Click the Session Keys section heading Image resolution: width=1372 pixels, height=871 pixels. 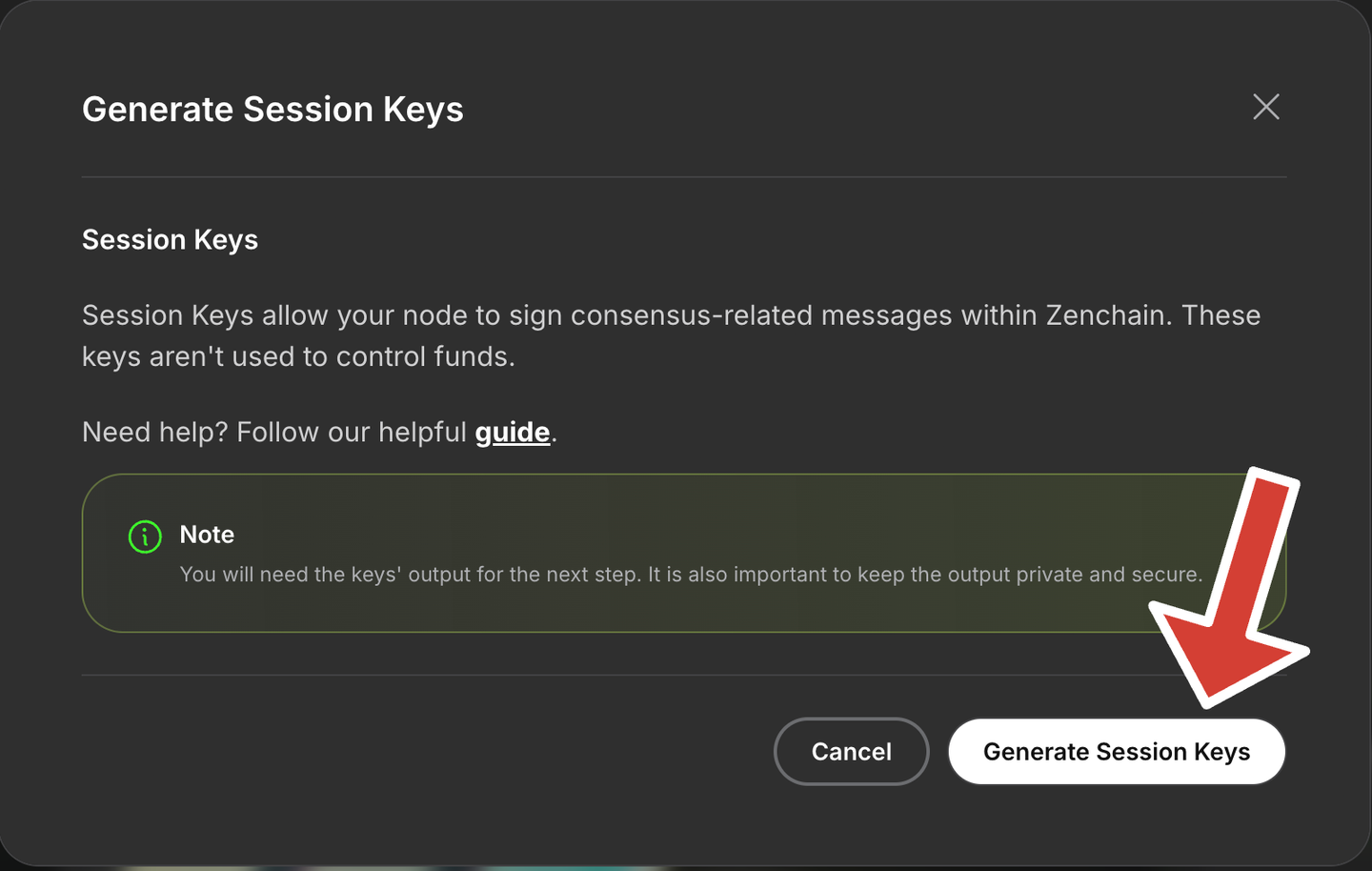point(170,239)
